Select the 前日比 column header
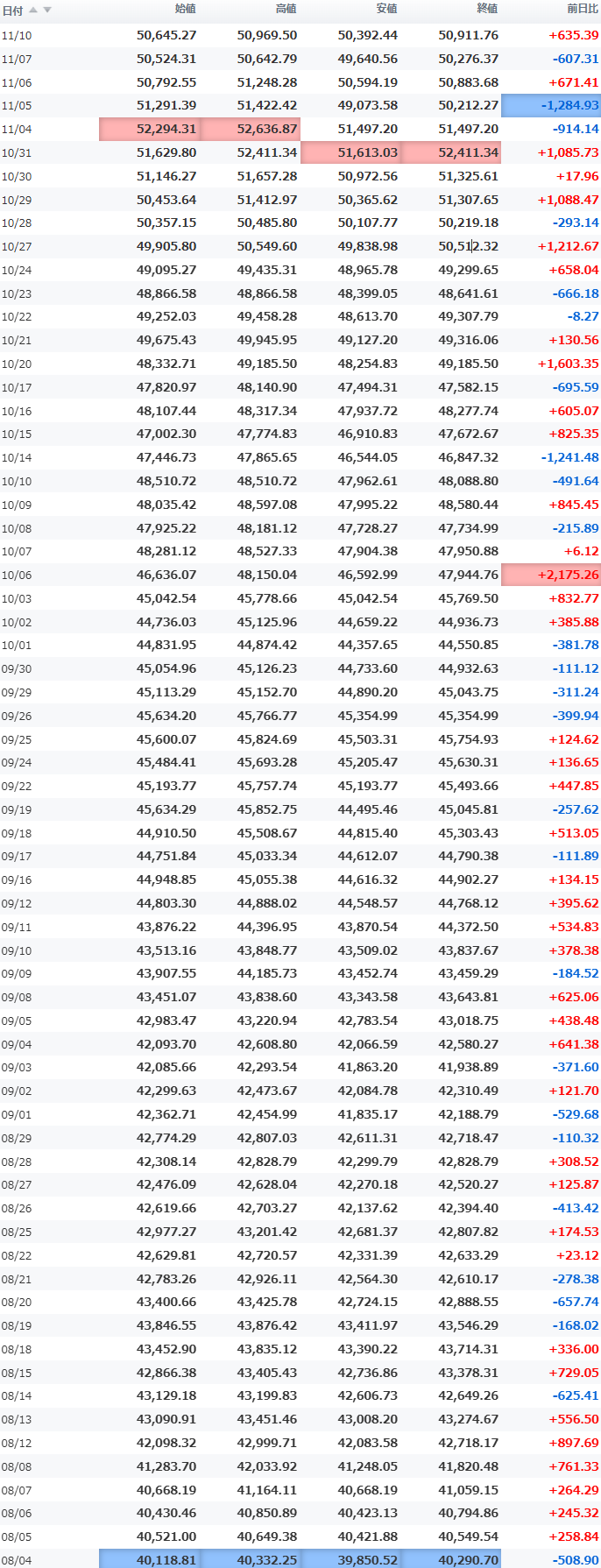This screenshot has width=601, height=1568. click(x=583, y=9)
